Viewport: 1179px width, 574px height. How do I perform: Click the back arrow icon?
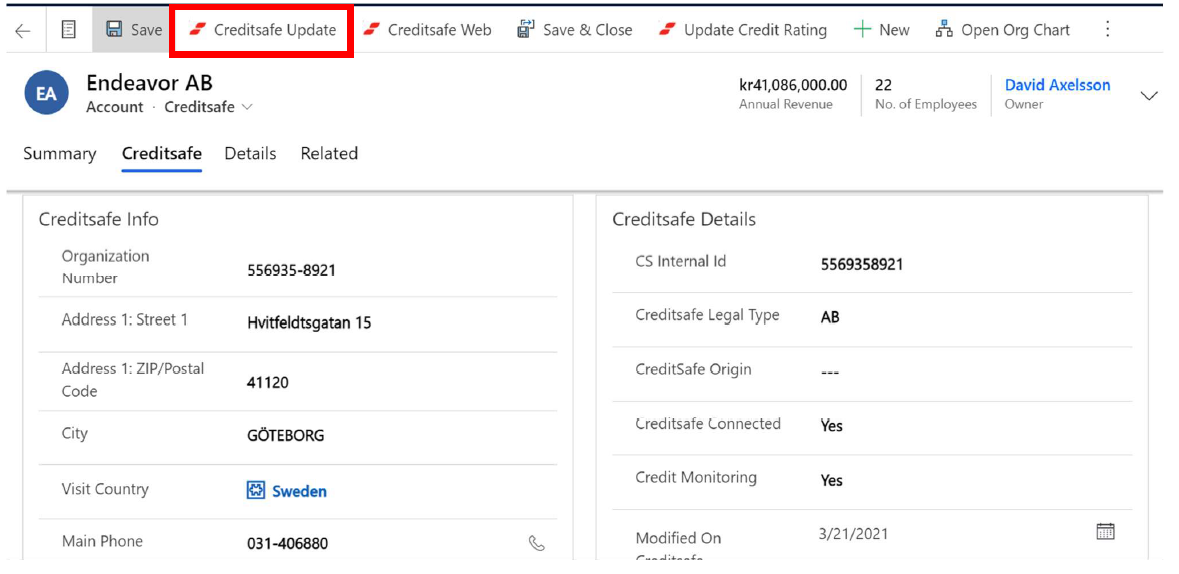click(x=22, y=31)
